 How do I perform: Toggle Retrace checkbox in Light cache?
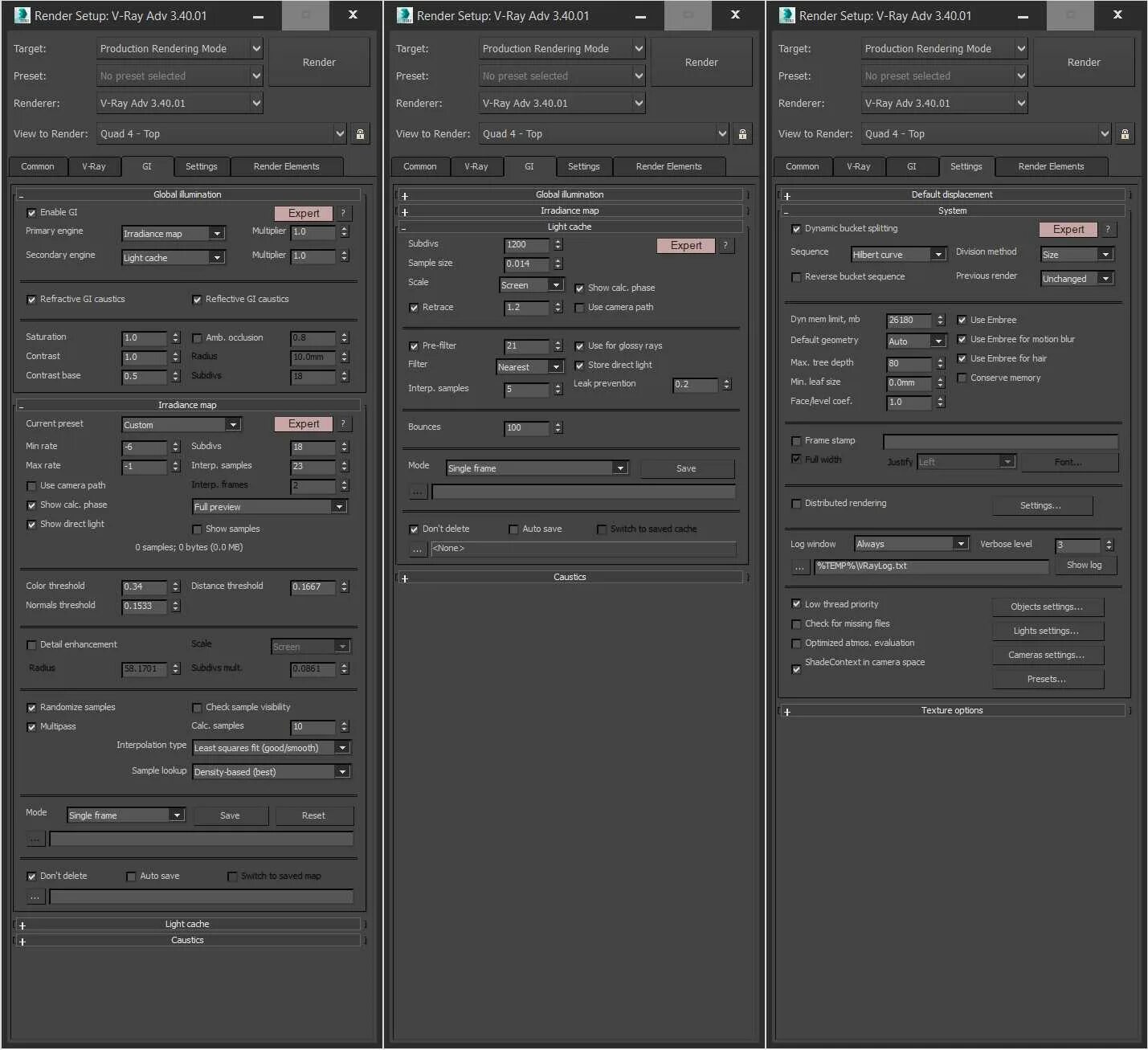414,308
